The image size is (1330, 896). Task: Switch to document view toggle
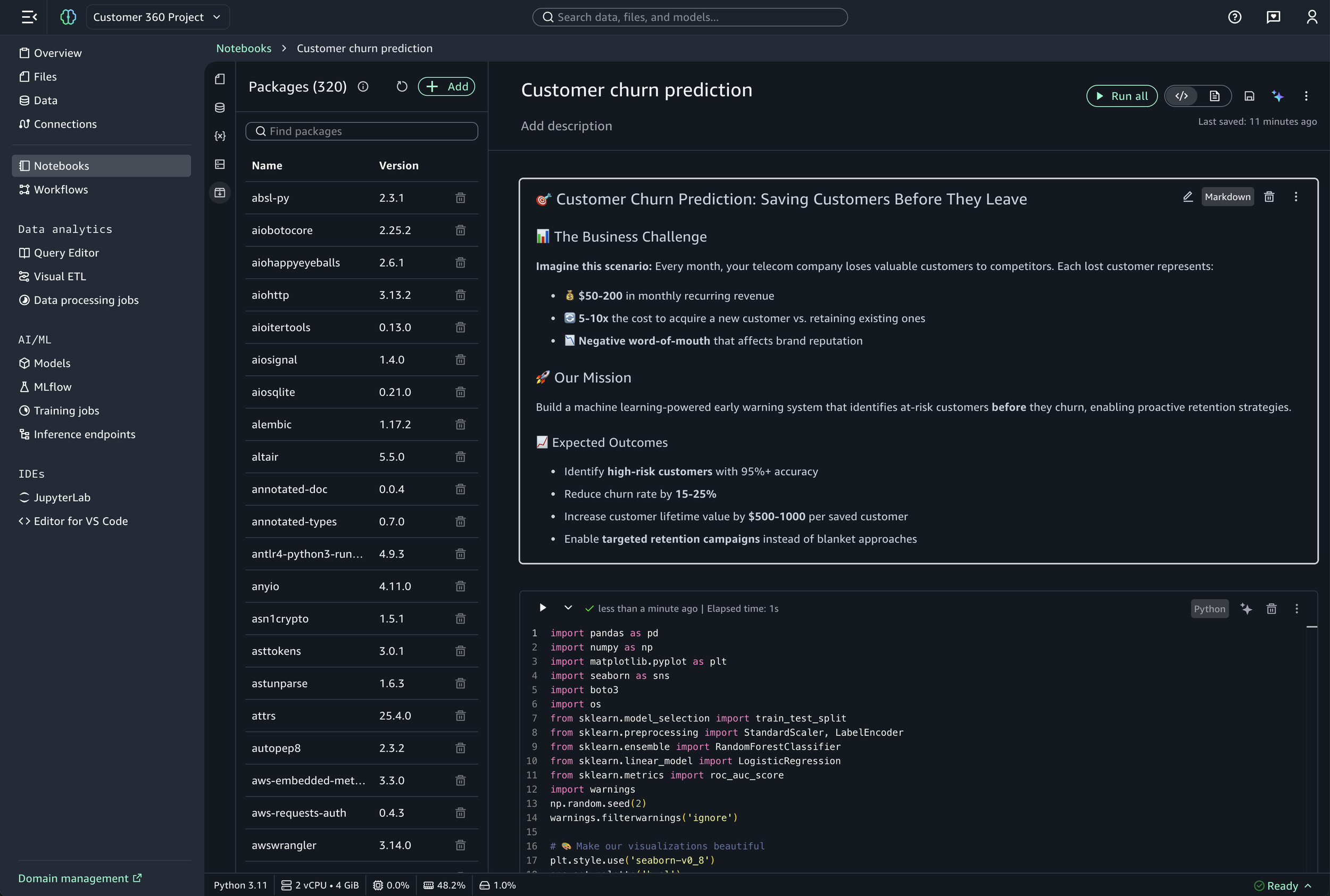[x=1214, y=96]
